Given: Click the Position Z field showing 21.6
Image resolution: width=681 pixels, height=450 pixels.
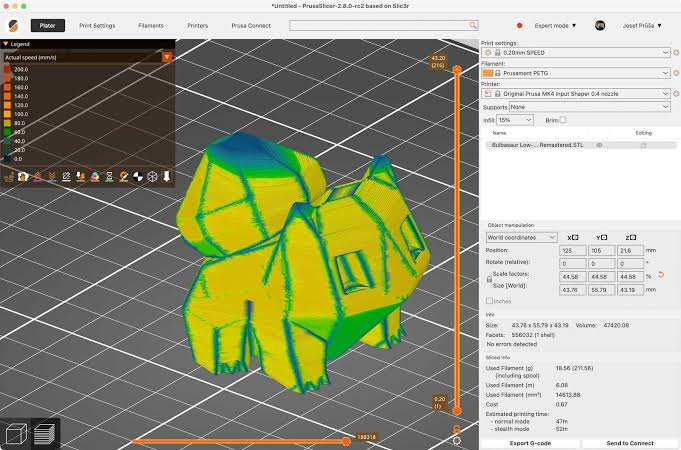Looking at the screenshot, I should click(630, 251).
